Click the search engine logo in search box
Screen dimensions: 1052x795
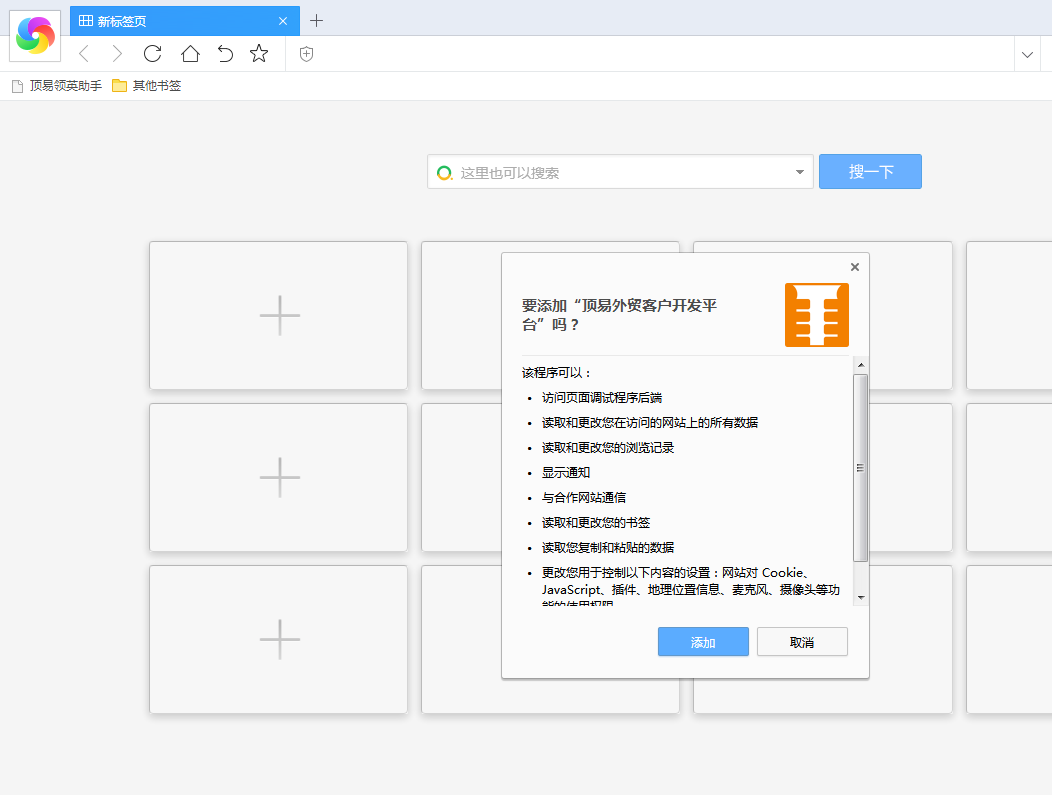click(x=444, y=173)
